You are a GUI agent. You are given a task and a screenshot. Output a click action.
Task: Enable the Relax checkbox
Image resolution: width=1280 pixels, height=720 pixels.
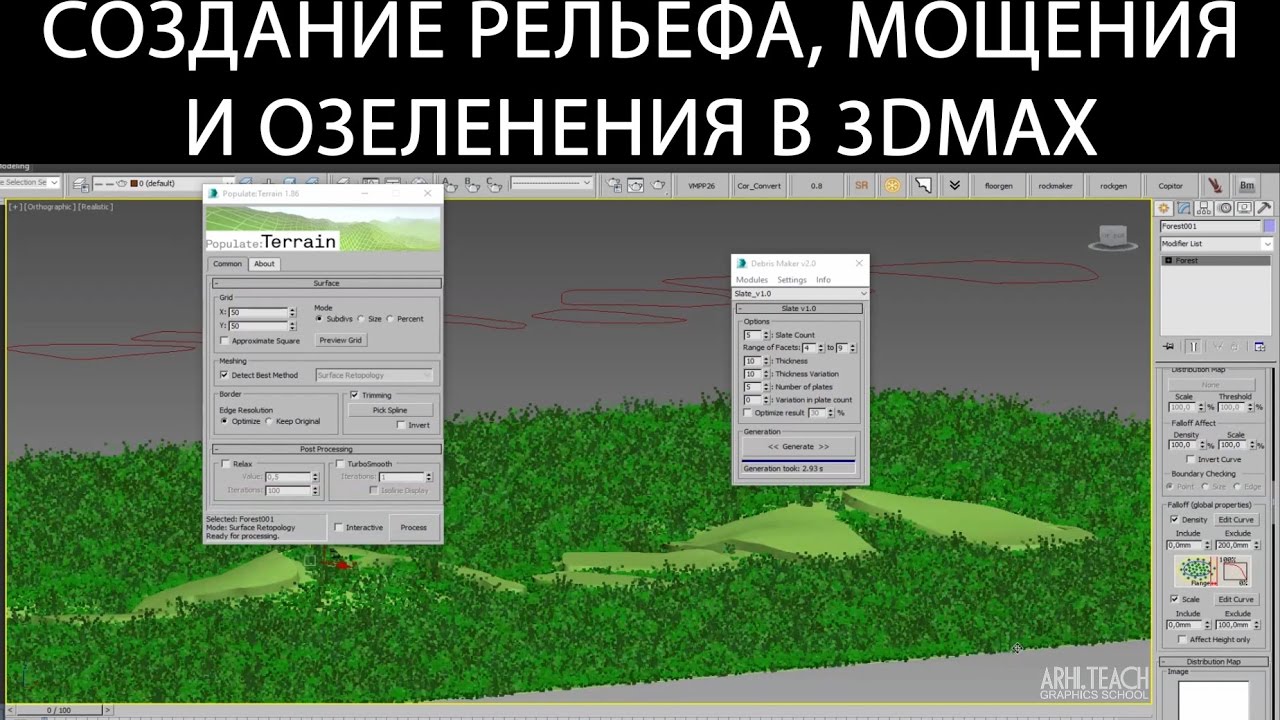[225, 464]
